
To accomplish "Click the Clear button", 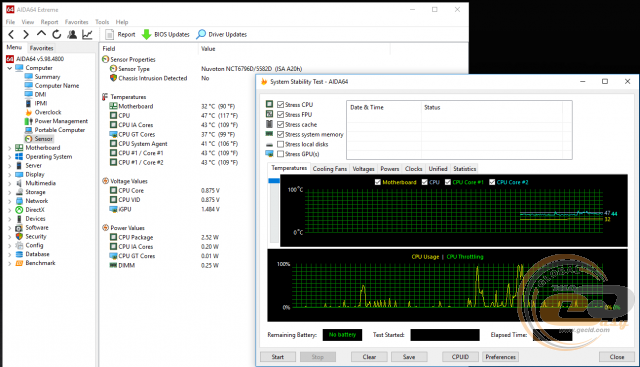I will (x=369, y=357).
